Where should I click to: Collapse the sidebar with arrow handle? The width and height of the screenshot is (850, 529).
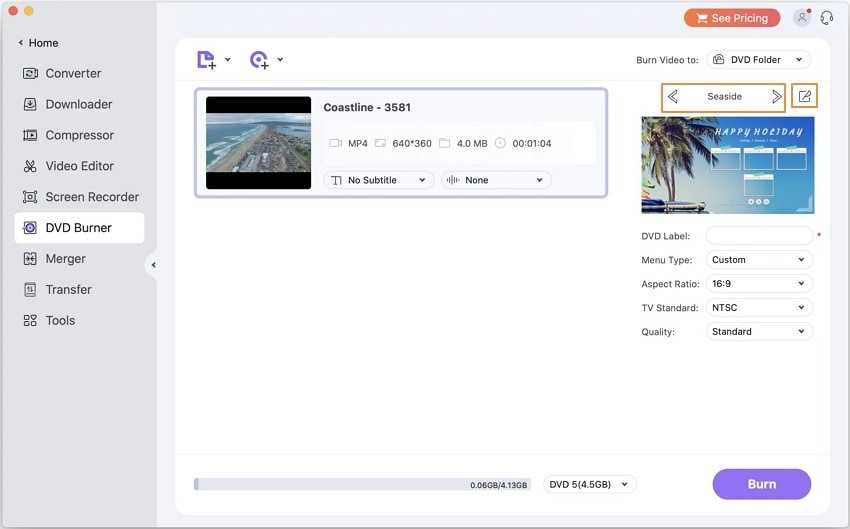coord(153,265)
